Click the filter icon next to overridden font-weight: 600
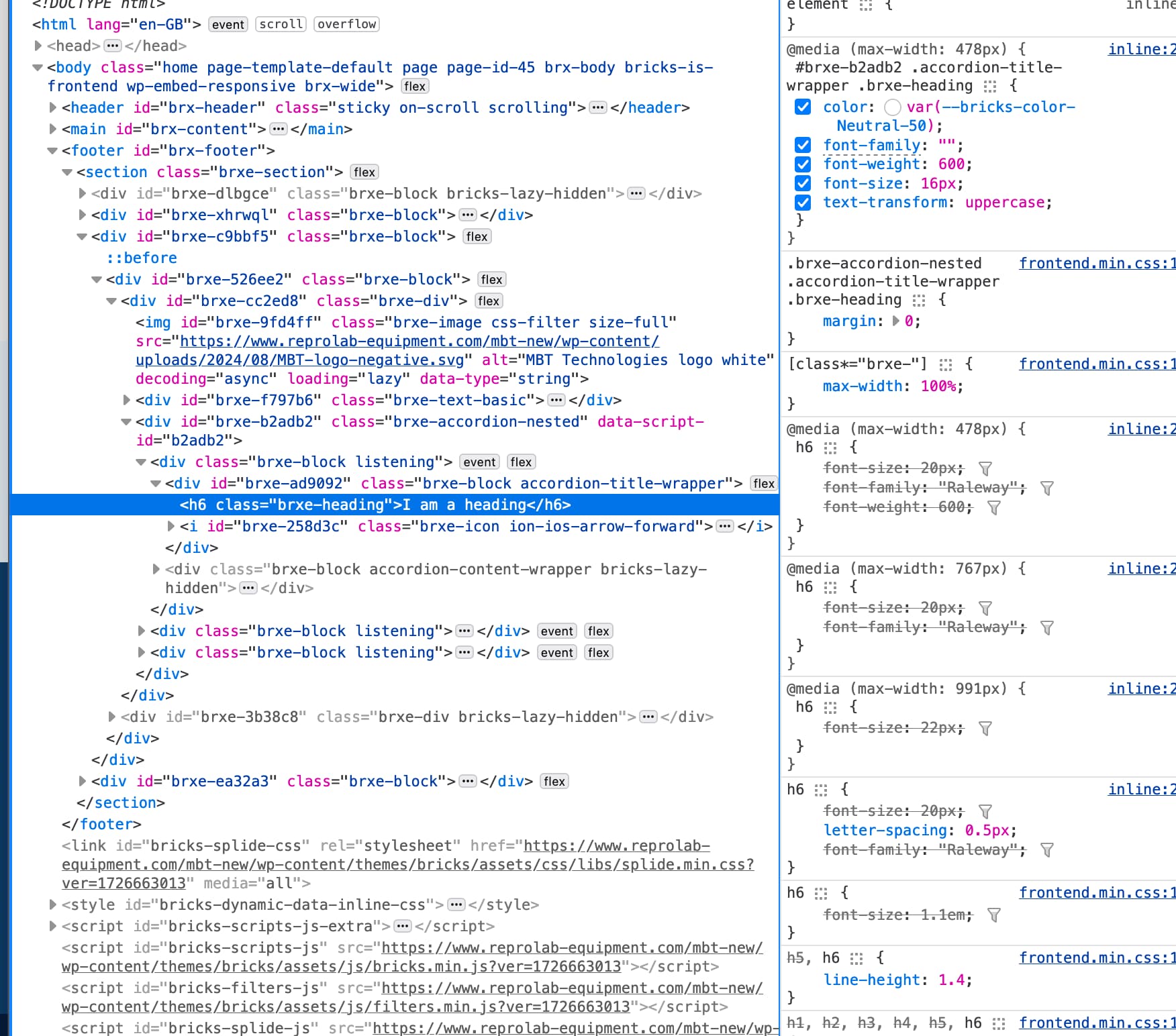The image size is (1176, 1036). tap(994, 508)
